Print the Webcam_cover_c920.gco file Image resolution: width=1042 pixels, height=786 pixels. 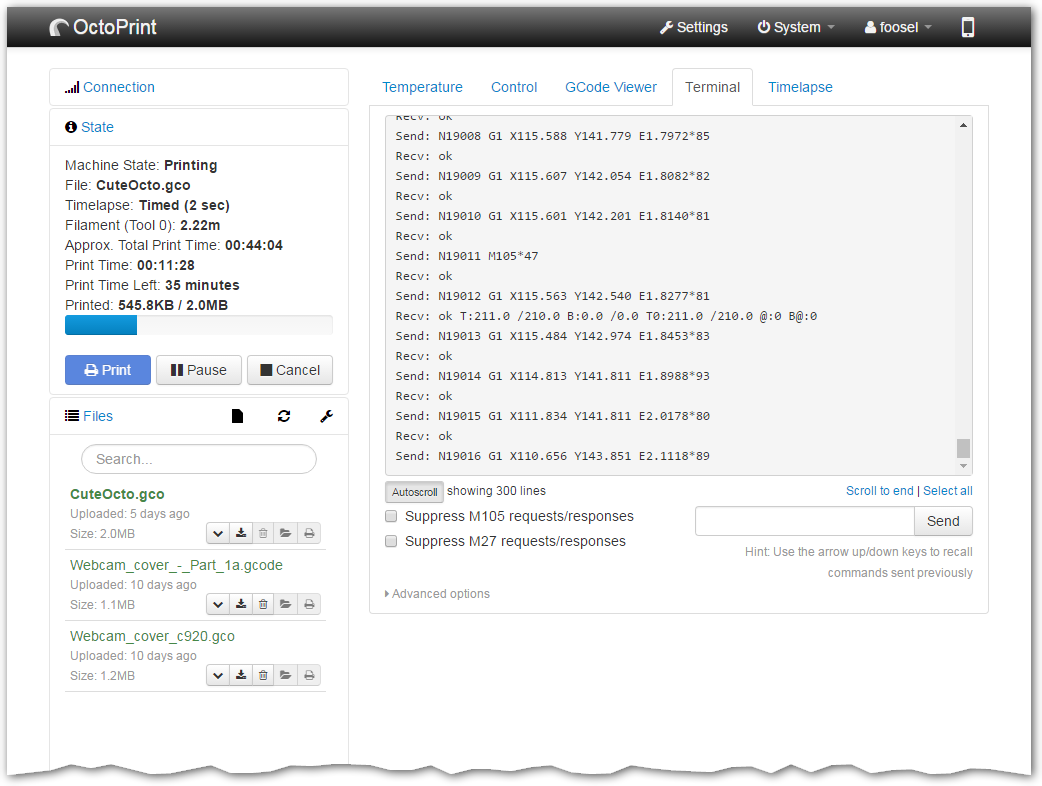coord(309,675)
